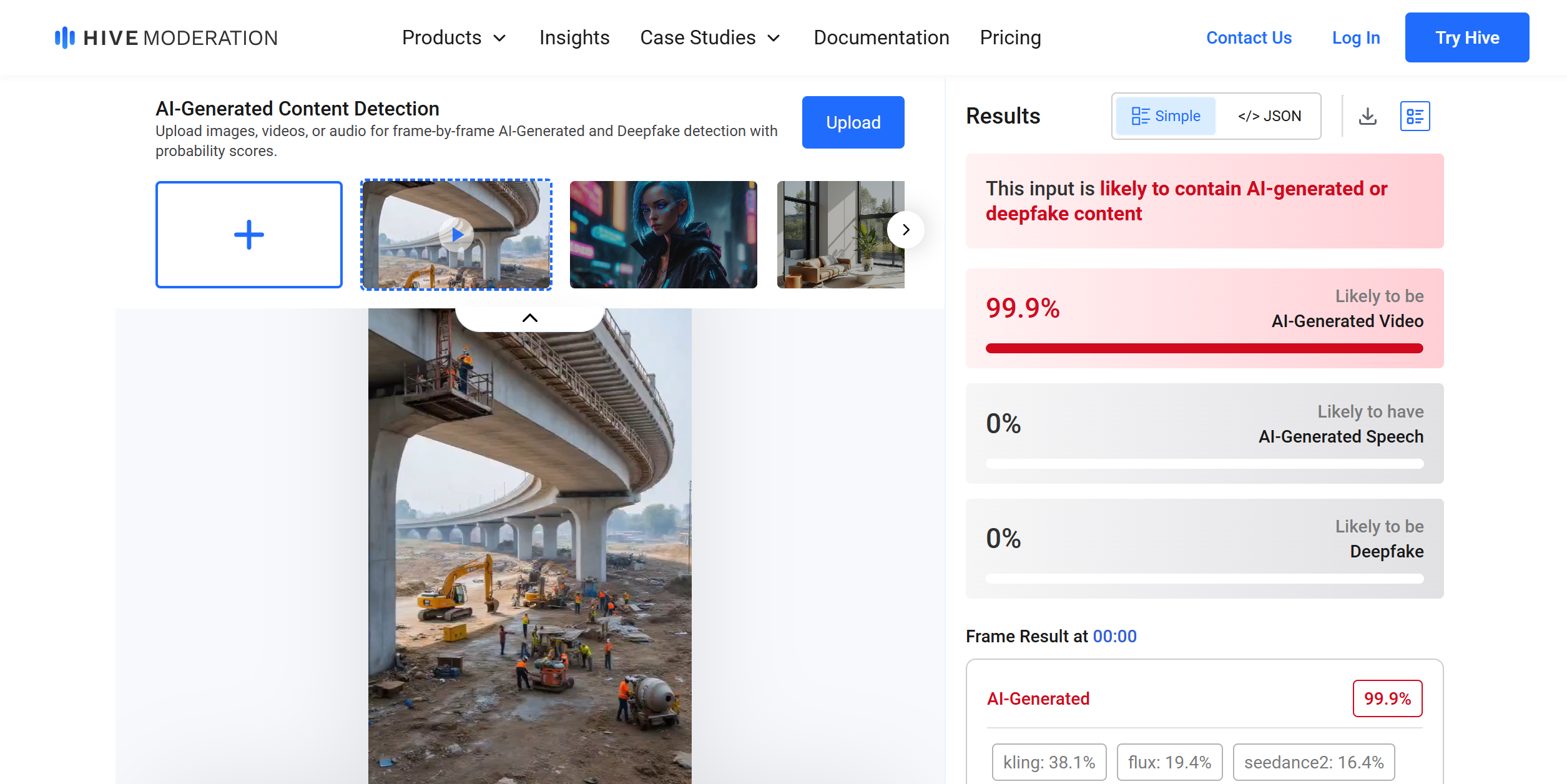Switch results to Simple view
This screenshot has height=784, width=1567.
pyautogui.click(x=1166, y=116)
